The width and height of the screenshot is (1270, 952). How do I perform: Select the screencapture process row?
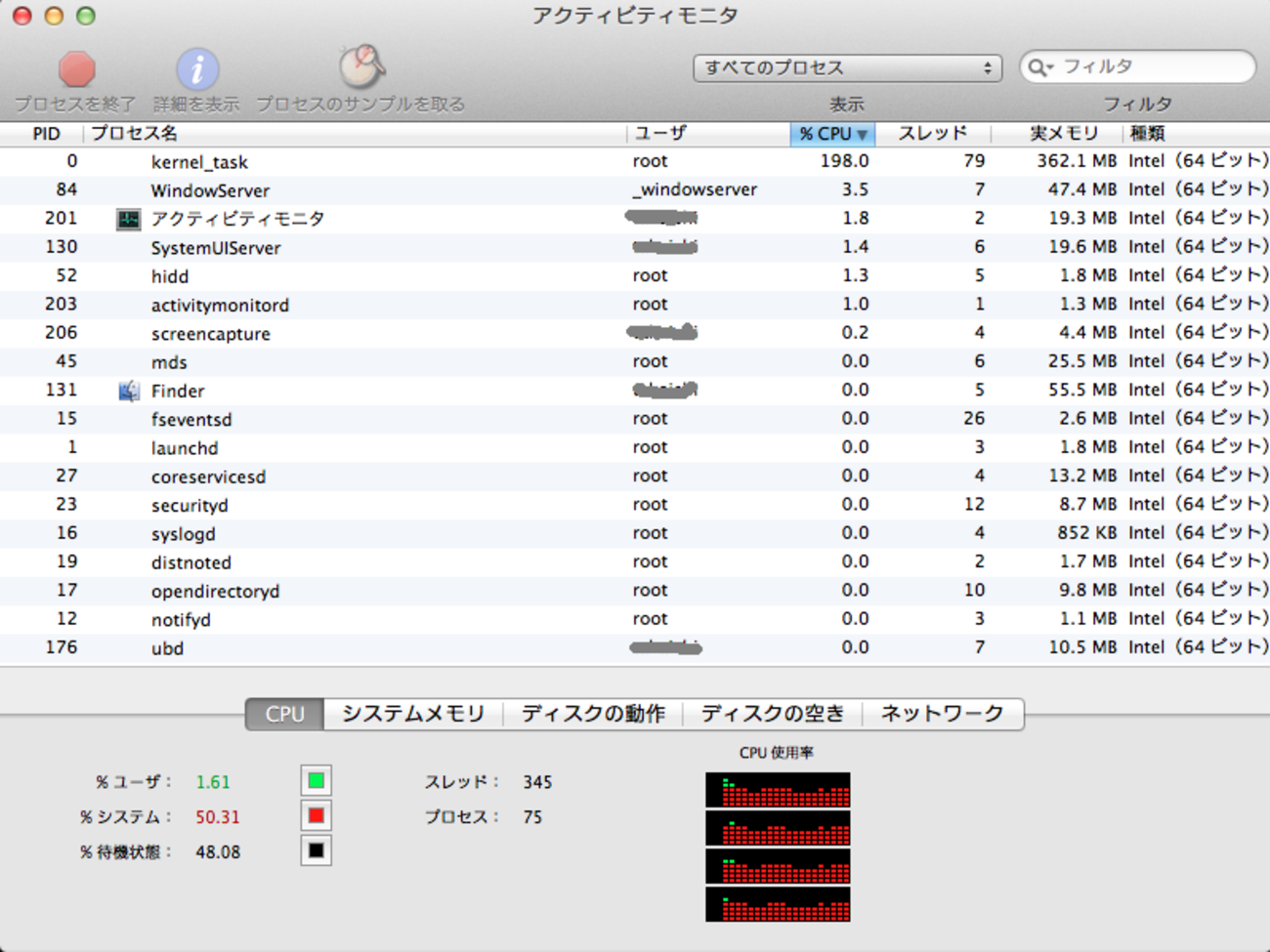click(635, 333)
